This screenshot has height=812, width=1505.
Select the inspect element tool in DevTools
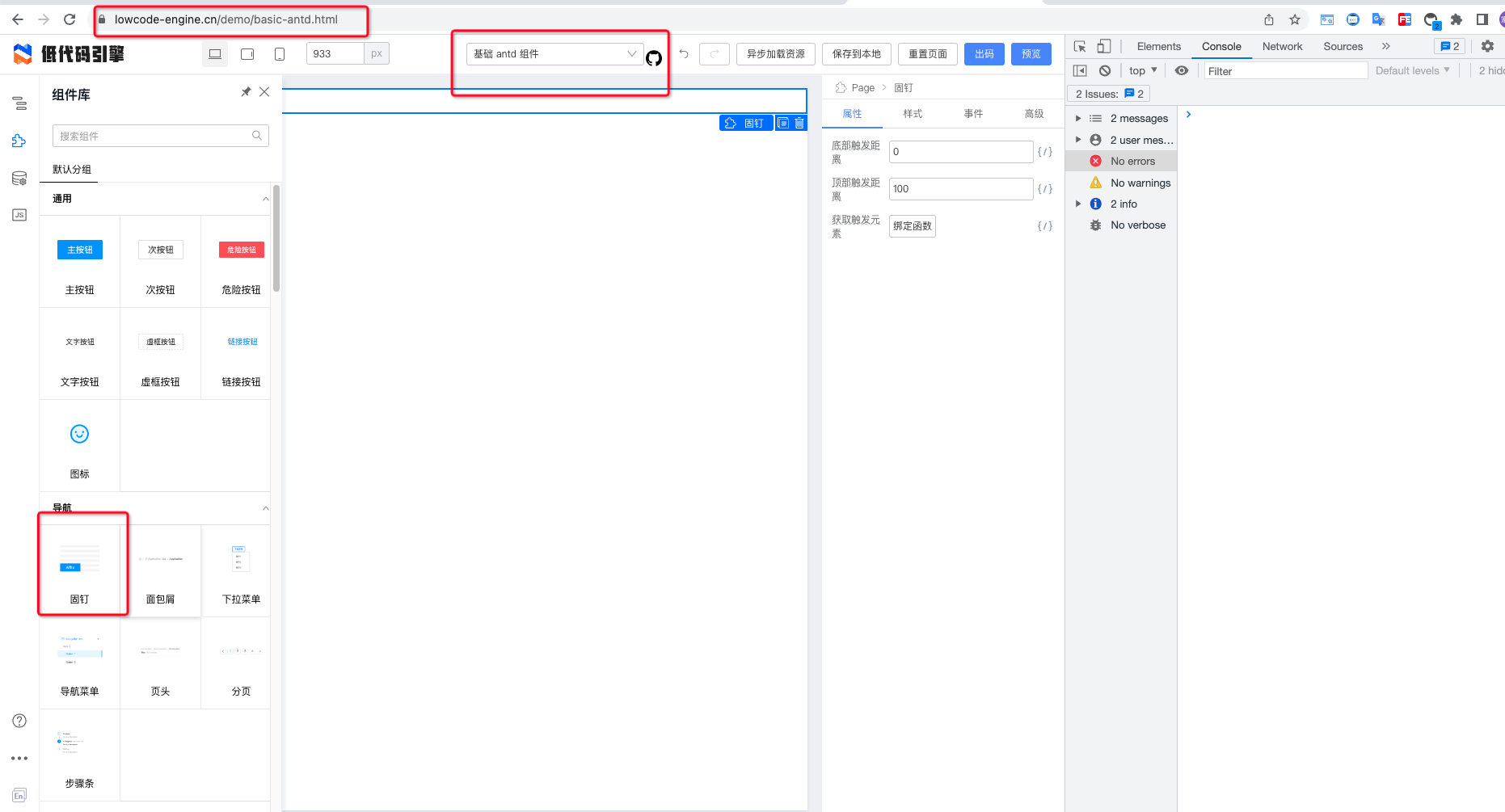1080,46
